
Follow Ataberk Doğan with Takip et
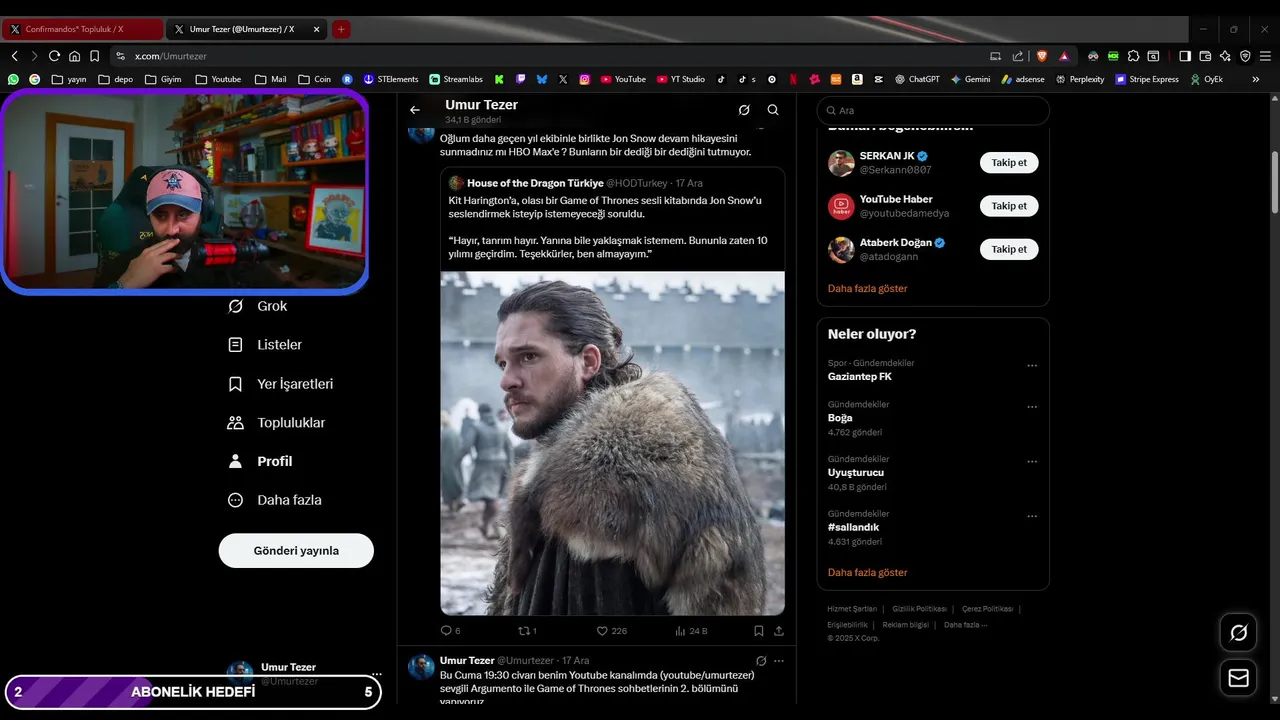pyautogui.click(x=1009, y=249)
